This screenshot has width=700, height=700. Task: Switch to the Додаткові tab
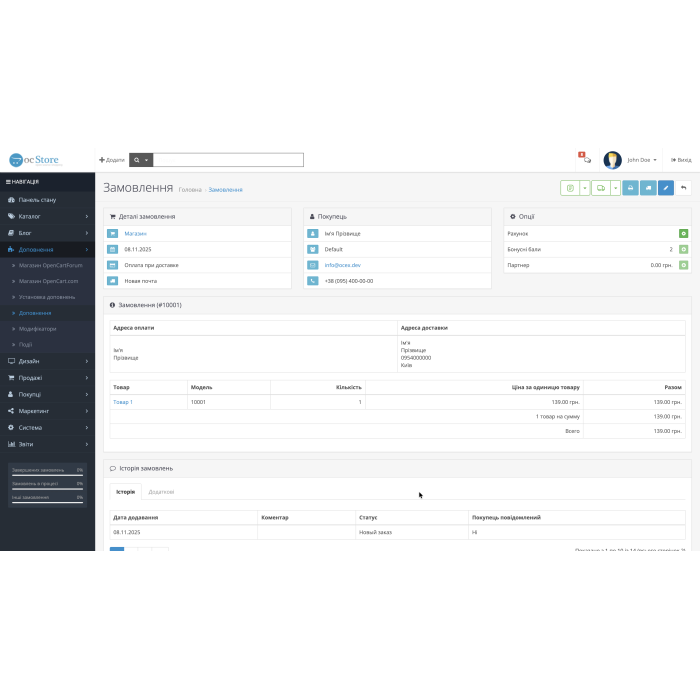coord(161,492)
